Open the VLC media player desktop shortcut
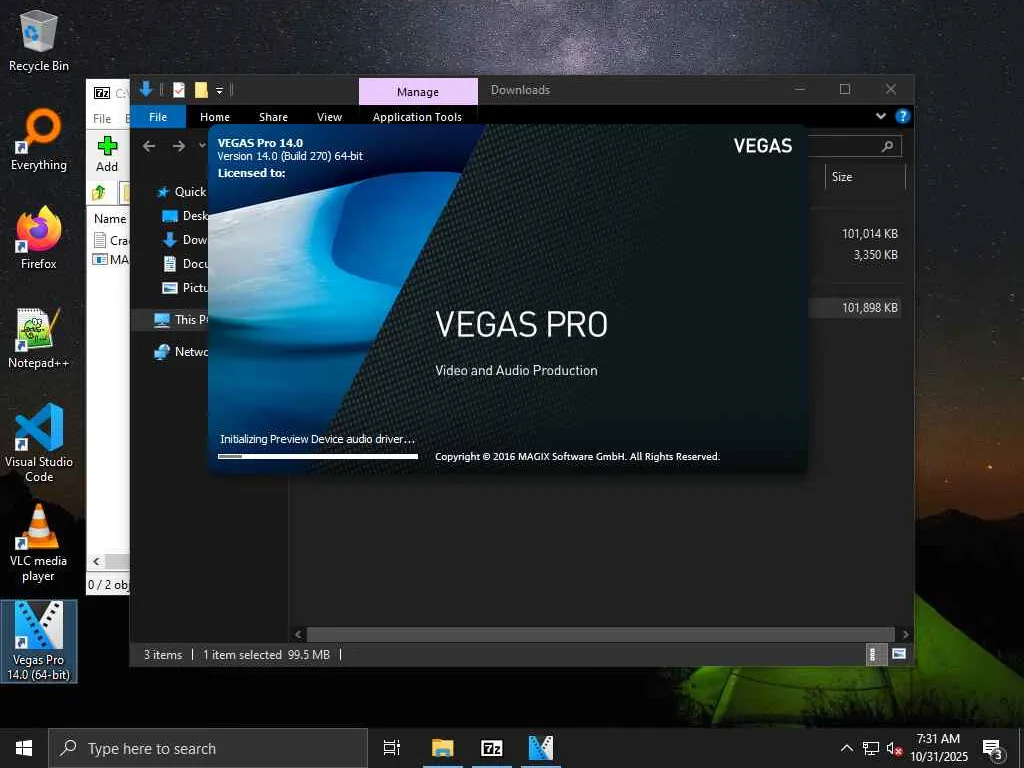The height and width of the screenshot is (768, 1024). 39,543
